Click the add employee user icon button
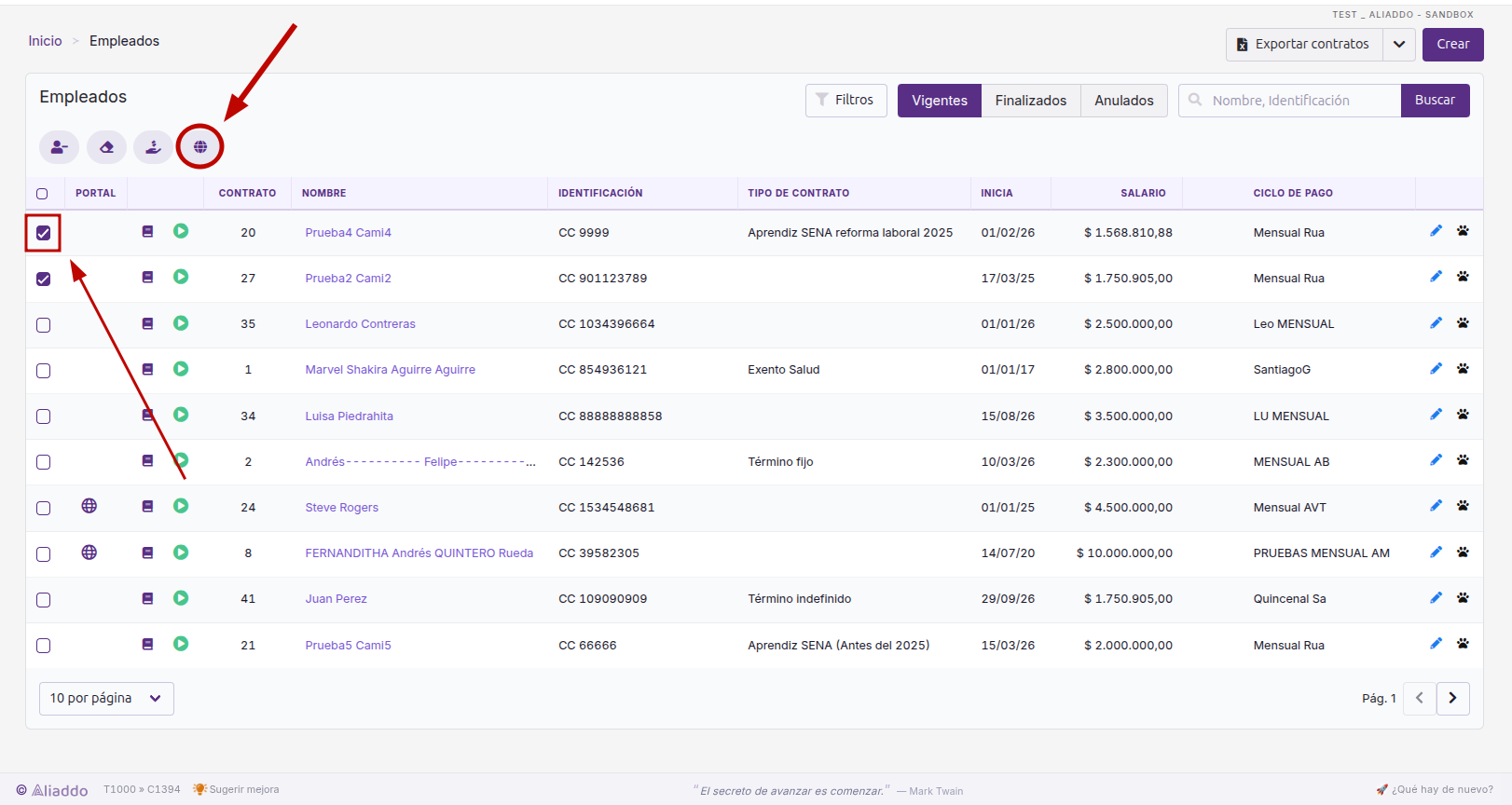Screen dimensions: 1512x805 click(x=59, y=147)
